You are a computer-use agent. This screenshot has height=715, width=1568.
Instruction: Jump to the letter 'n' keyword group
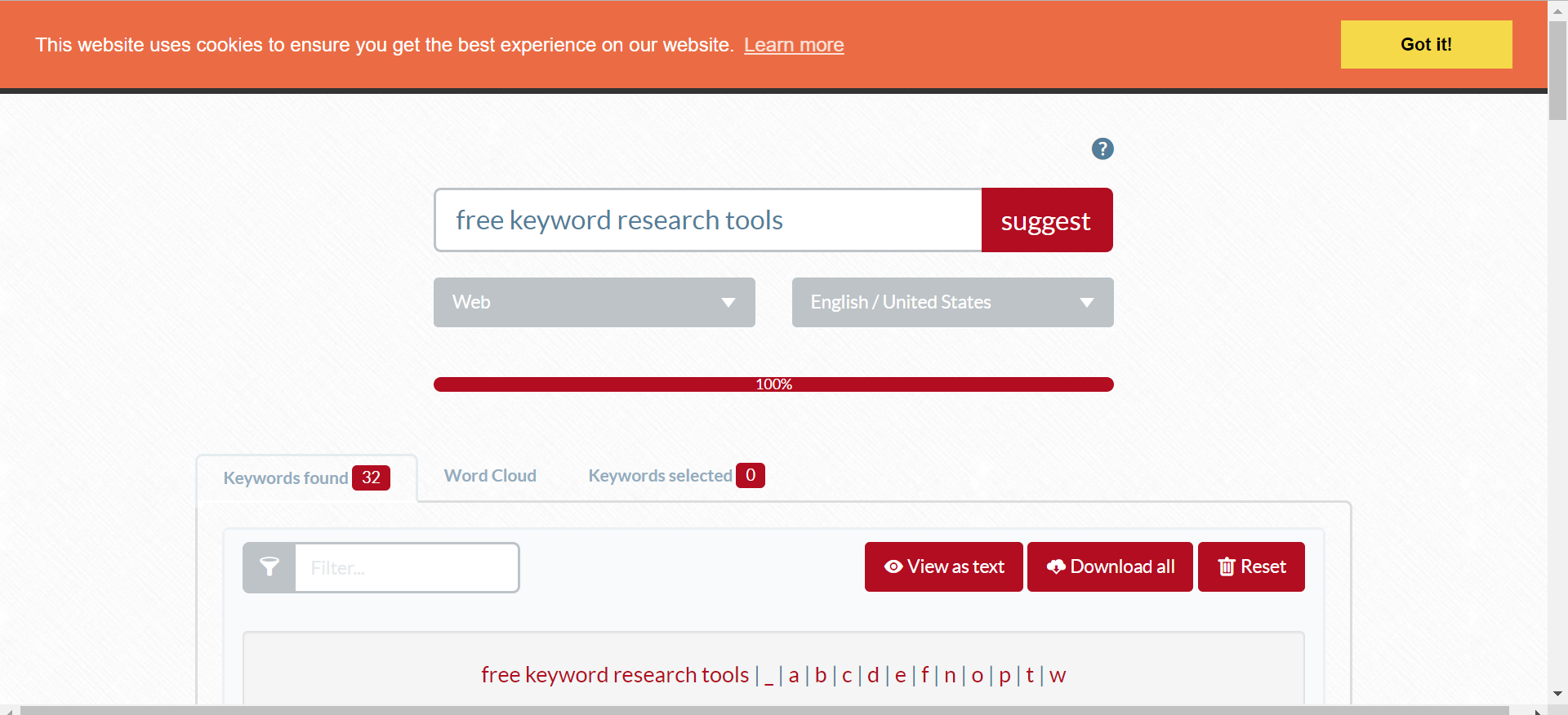(x=950, y=675)
